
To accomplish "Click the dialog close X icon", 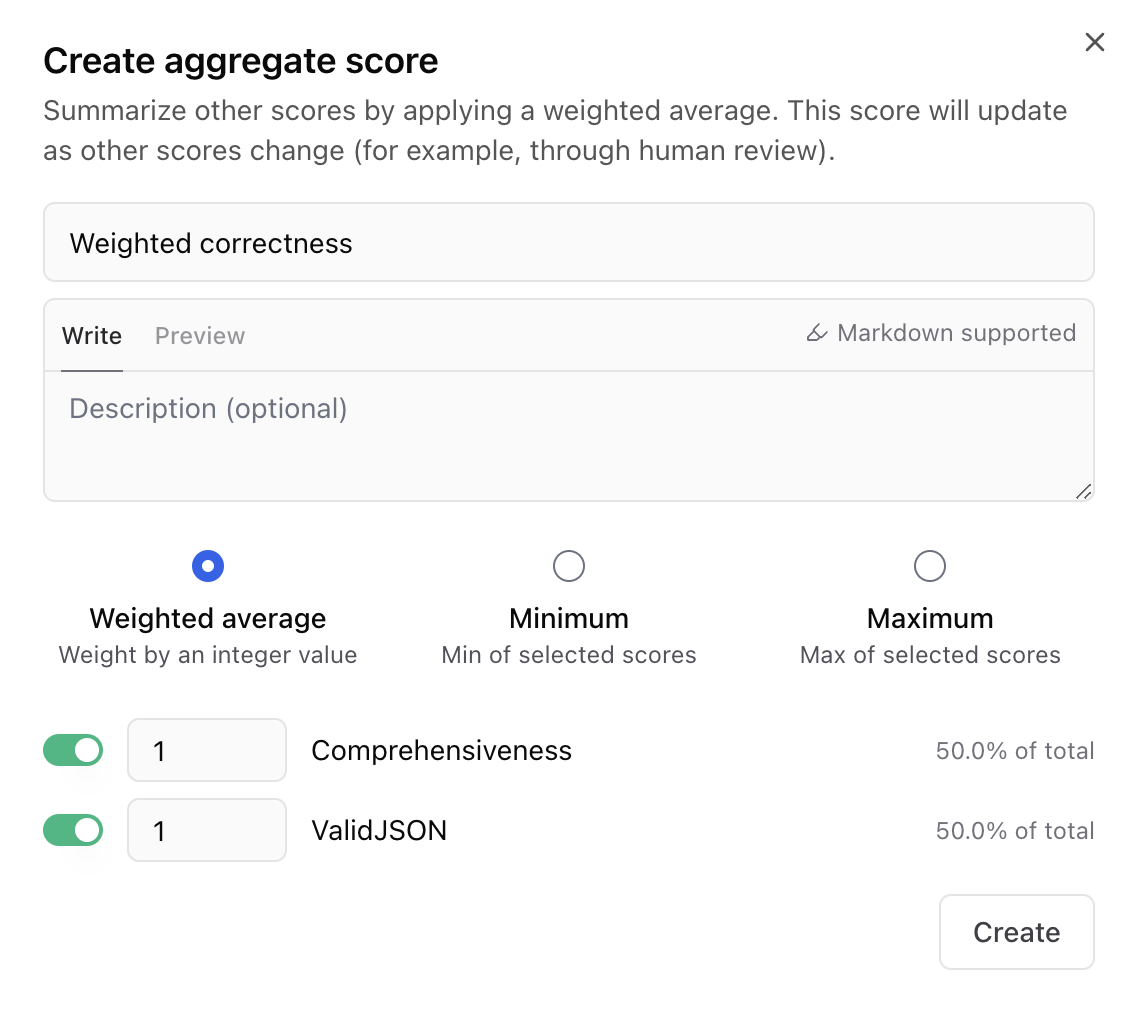I will point(1094,42).
